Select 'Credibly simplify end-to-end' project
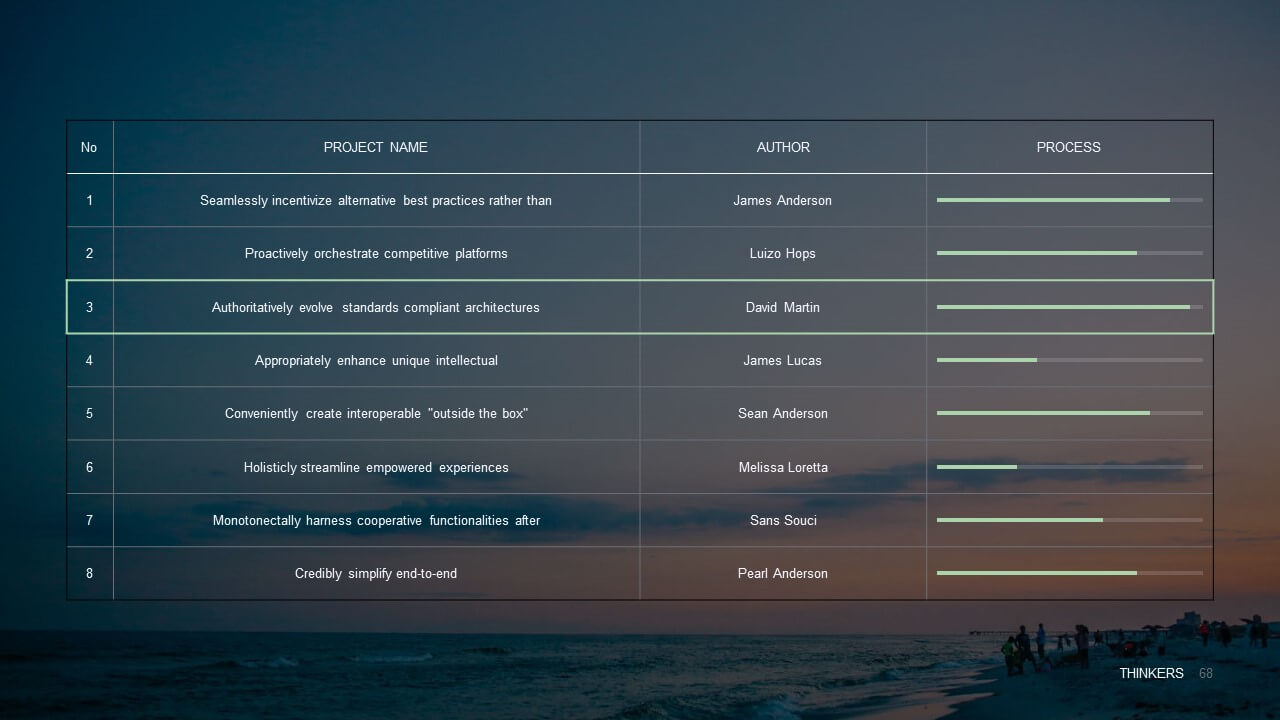The width and height of the screenshot is (1280, 720). (376, 573)
